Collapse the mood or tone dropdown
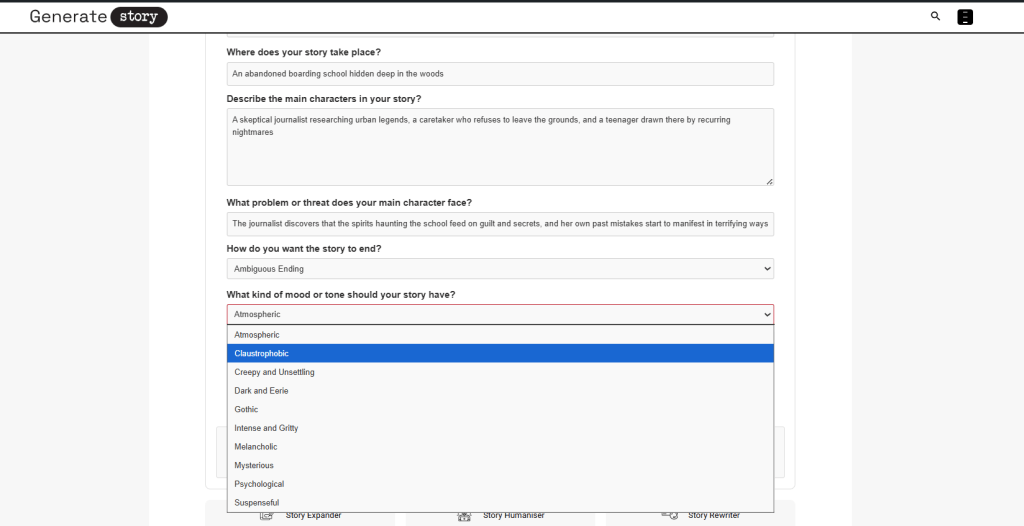The width and height of the screenshot is (1024, 526). [x=500, y=314]
